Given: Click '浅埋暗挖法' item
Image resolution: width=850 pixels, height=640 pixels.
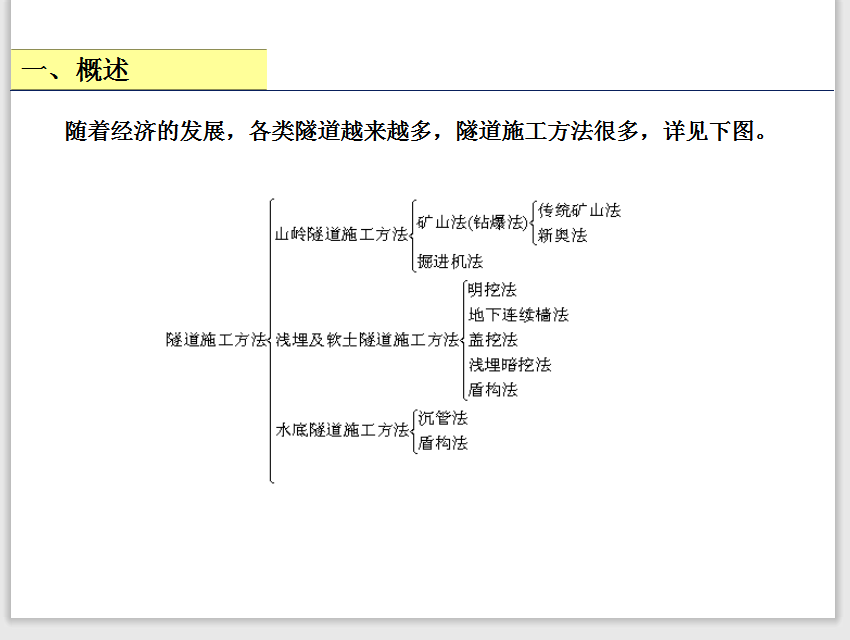Looking at the screenshot, I should point(510,365).
